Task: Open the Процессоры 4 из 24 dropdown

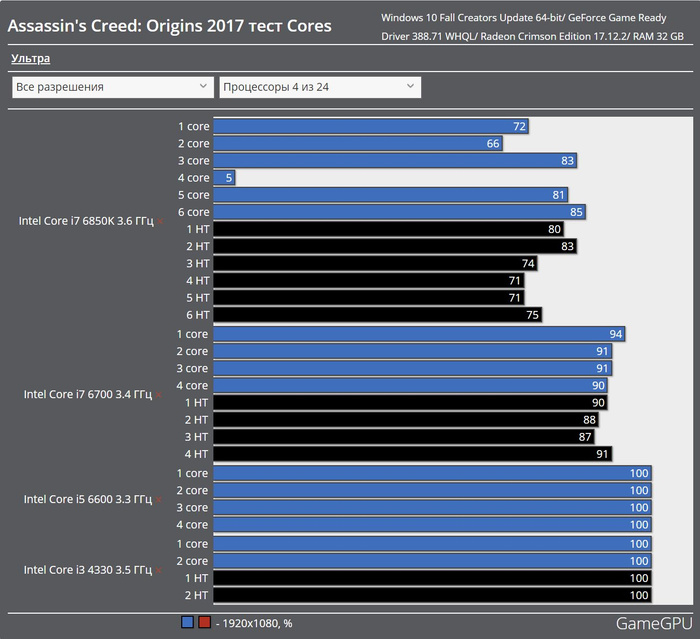Action: click(319, 87)
